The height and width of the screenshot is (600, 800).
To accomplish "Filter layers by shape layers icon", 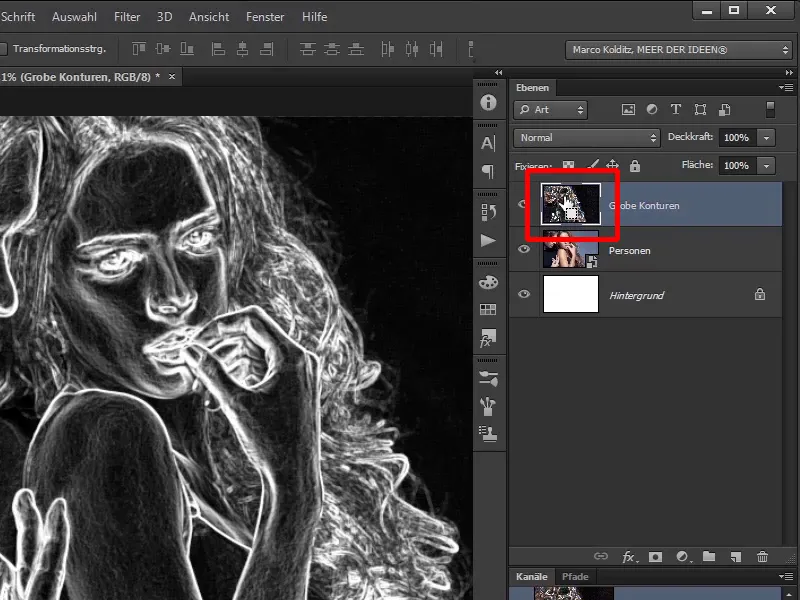I will (x=701, y=109).
